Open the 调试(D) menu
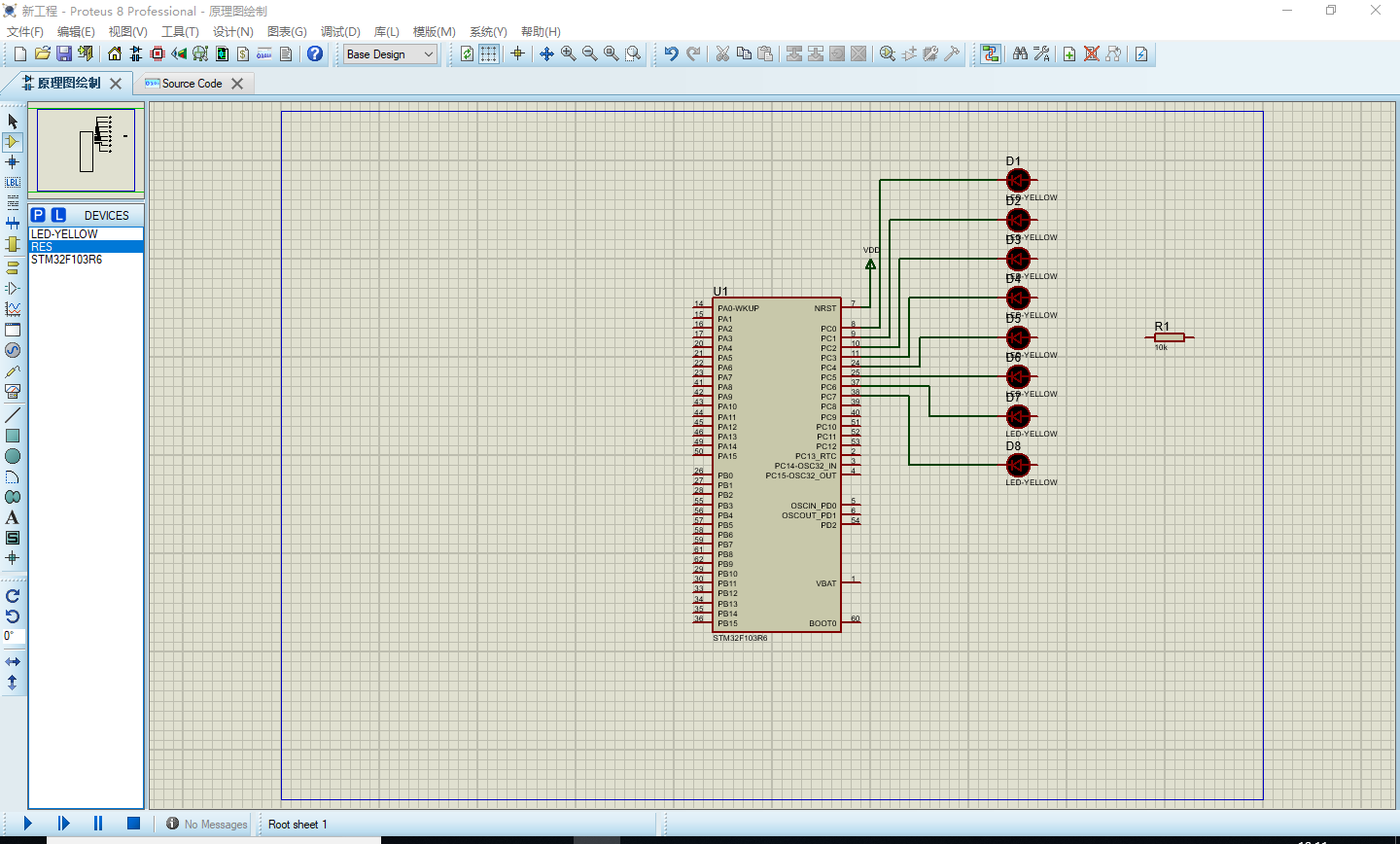This screenshot has width=1400, height=844. pos(340,31)
